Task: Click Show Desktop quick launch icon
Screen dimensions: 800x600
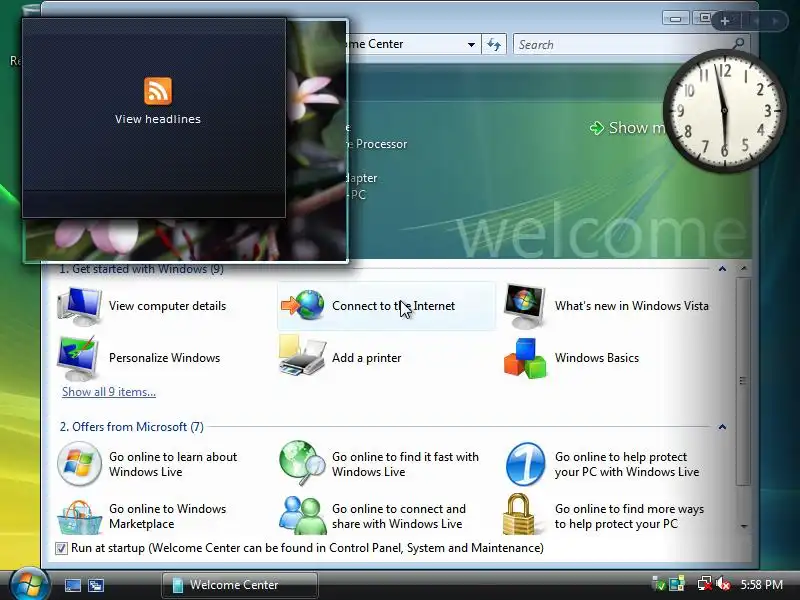Action: (72, 585)
